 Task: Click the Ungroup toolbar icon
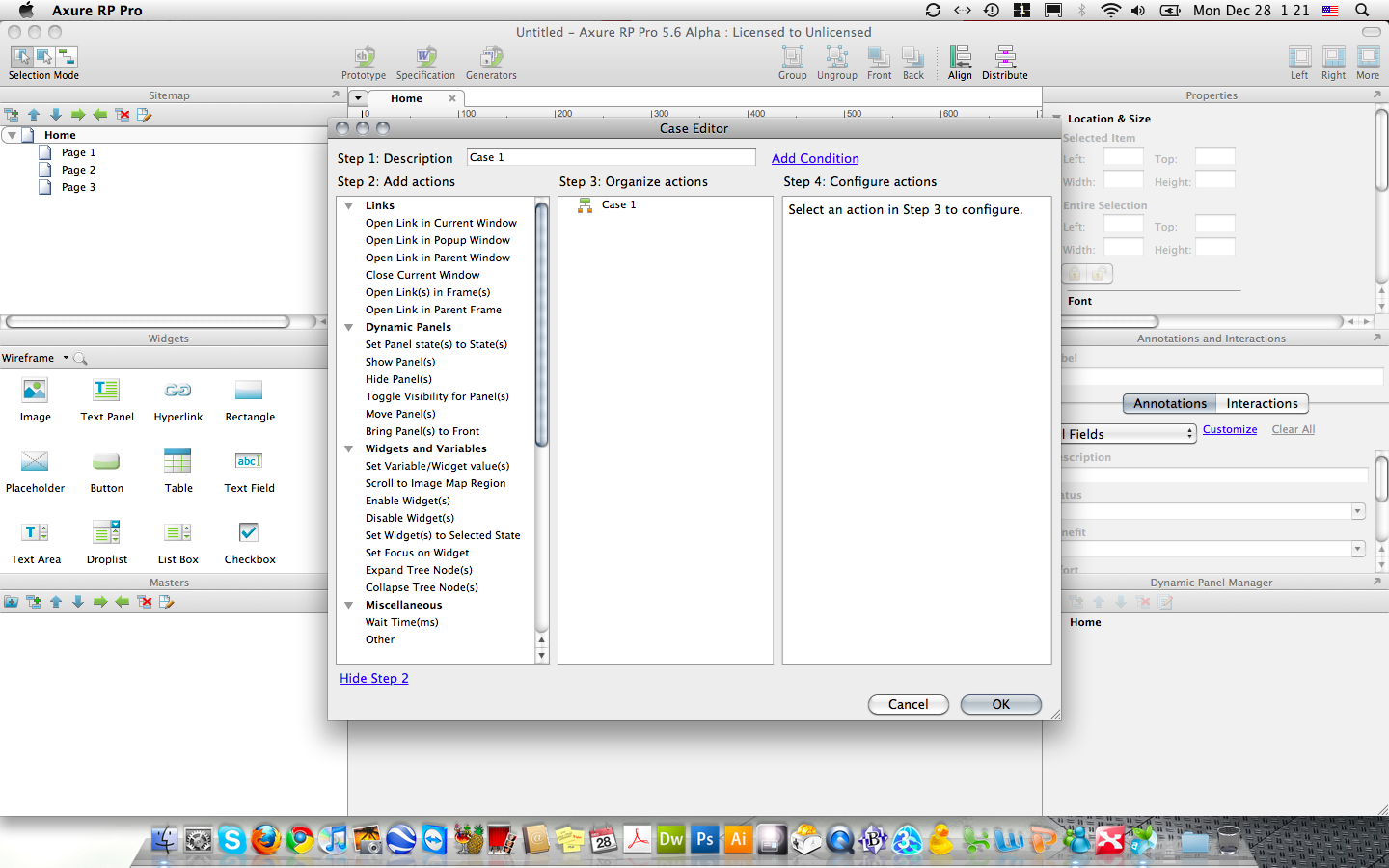tap(836, 58)
